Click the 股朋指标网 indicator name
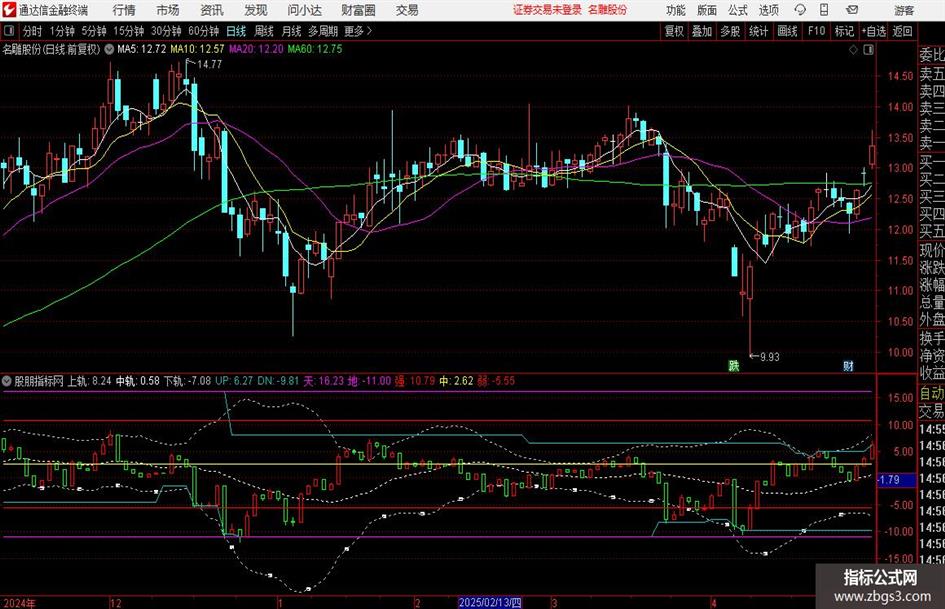Image resolution: width=945 pixels, height=609 pixels. point(39,381)
